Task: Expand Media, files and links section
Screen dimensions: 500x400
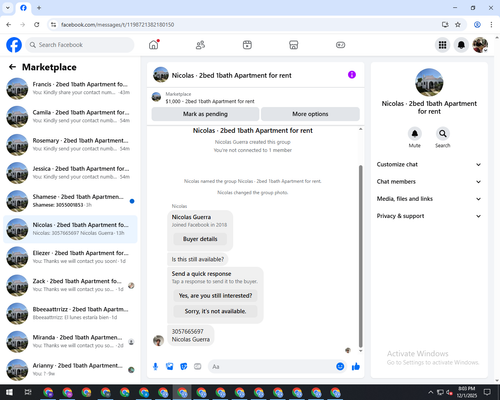Action: pyautogui.click(x=429, y=199)
